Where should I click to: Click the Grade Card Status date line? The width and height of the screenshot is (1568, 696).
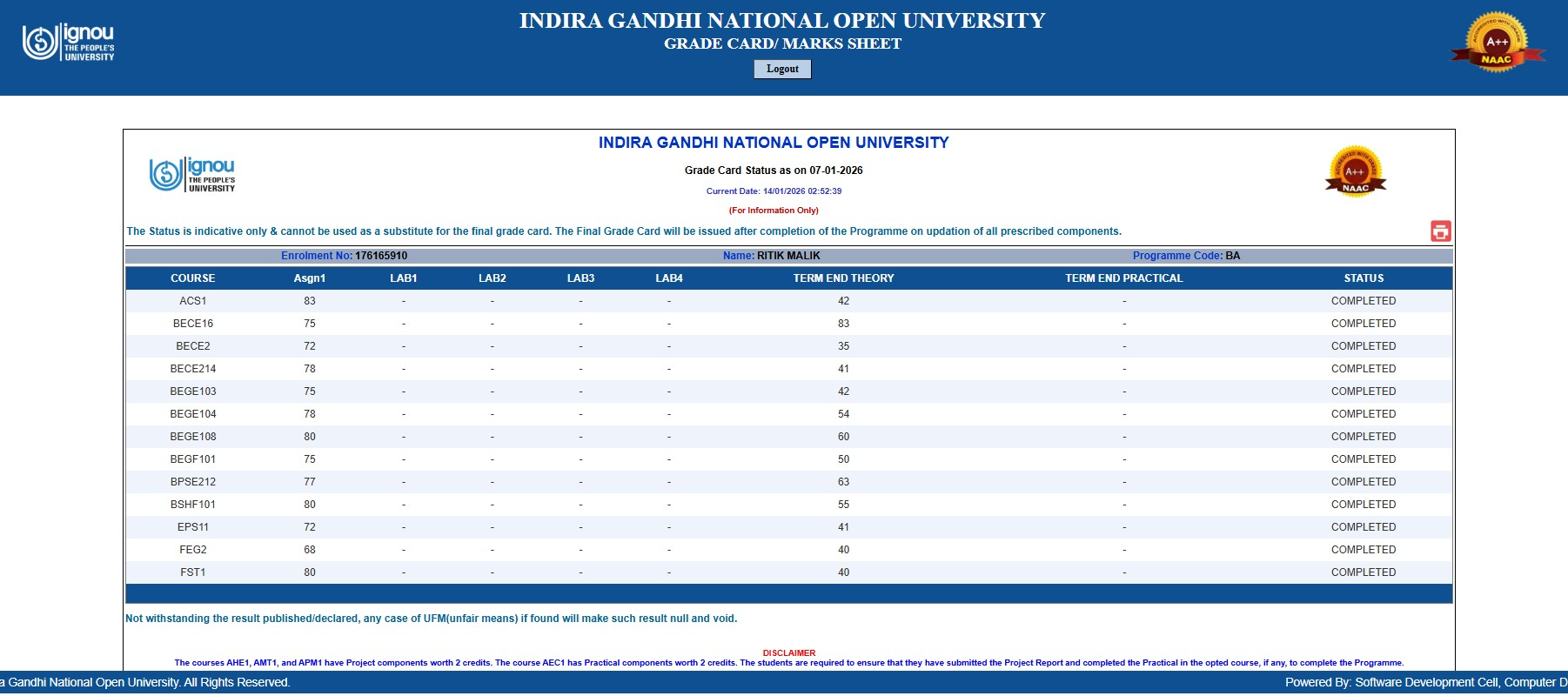tap(774, 171)
